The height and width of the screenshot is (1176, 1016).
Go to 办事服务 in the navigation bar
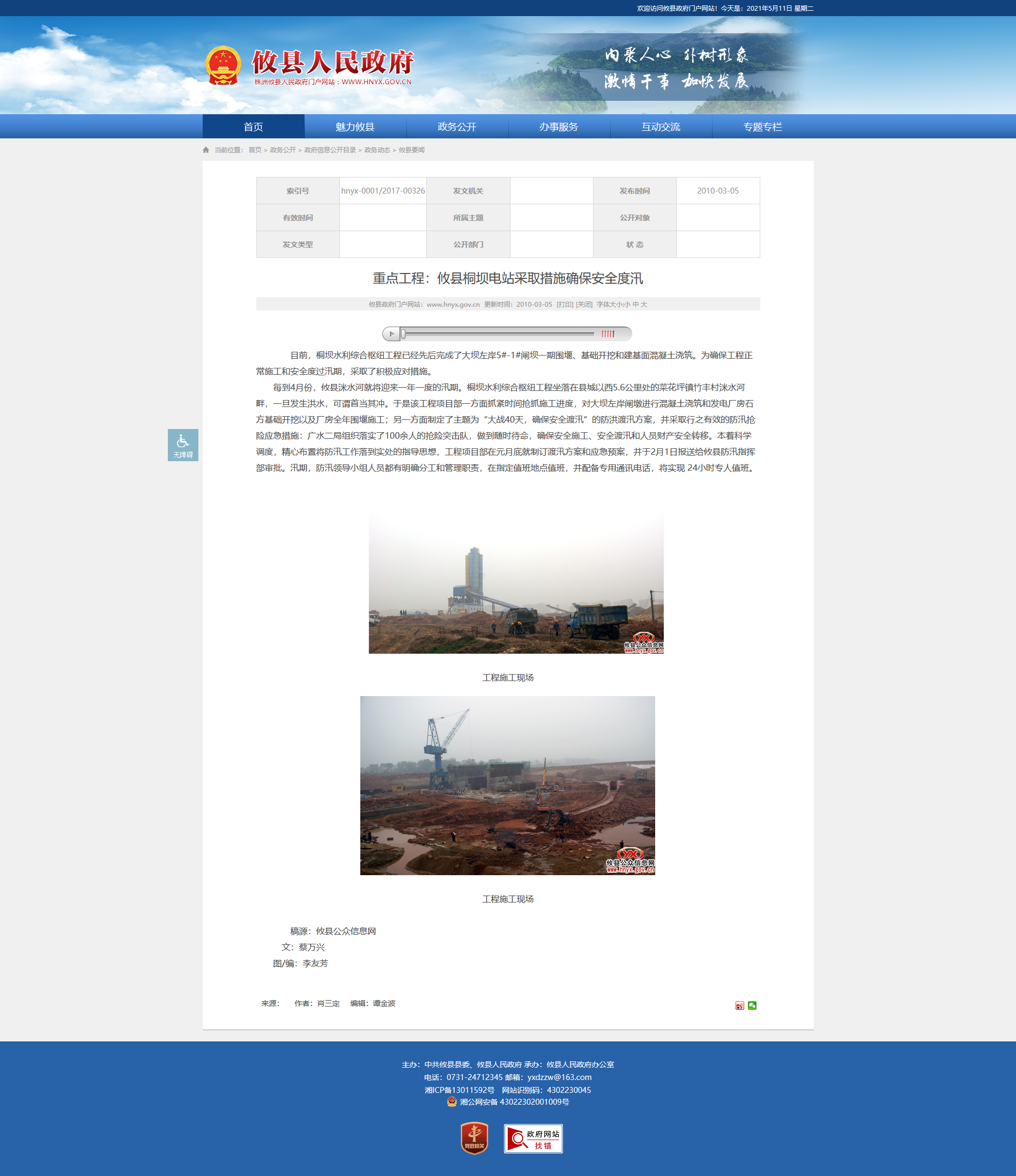point(559,127)
